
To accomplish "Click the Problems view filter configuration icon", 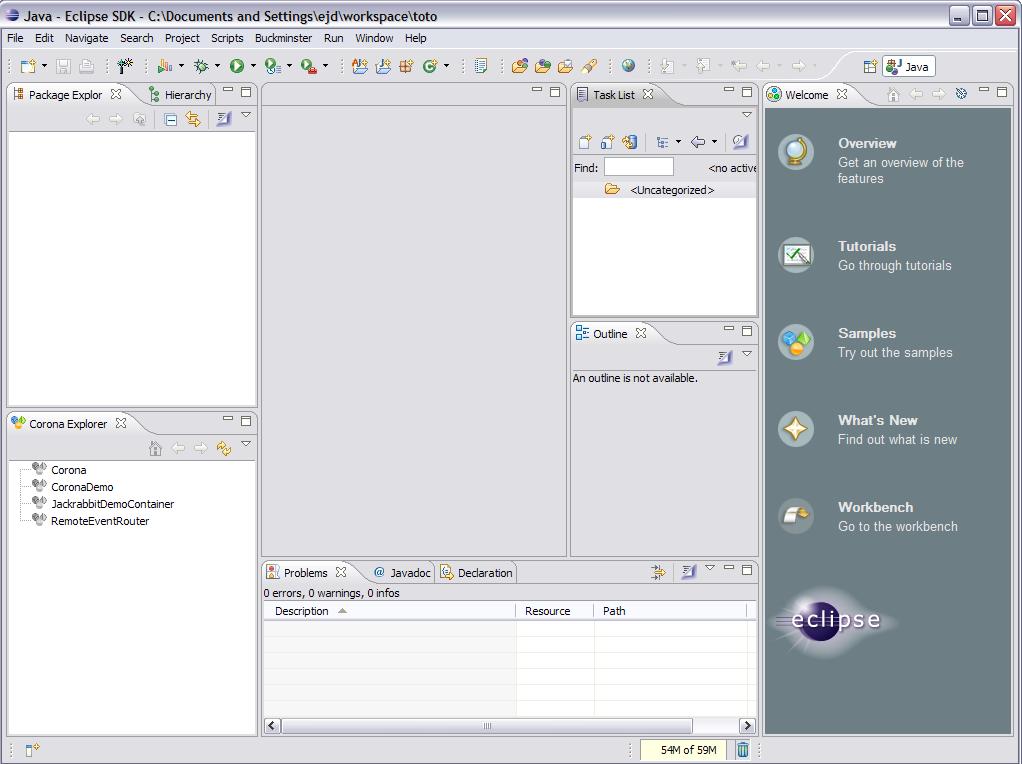I will [x=658, y=572].
